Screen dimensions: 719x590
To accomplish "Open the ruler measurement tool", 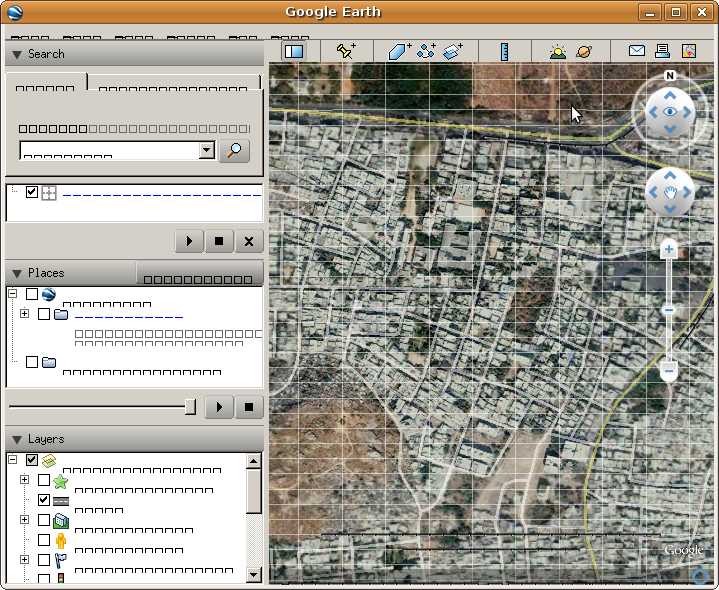I will 504,52.
